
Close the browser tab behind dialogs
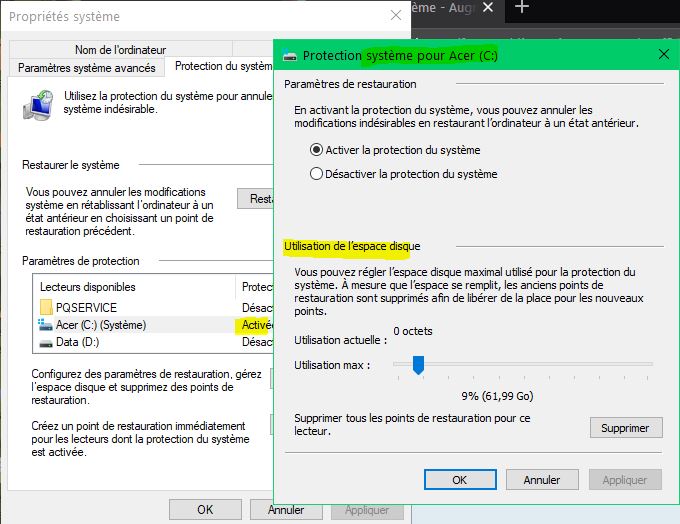pyautogui.click(x=488, y=7)
